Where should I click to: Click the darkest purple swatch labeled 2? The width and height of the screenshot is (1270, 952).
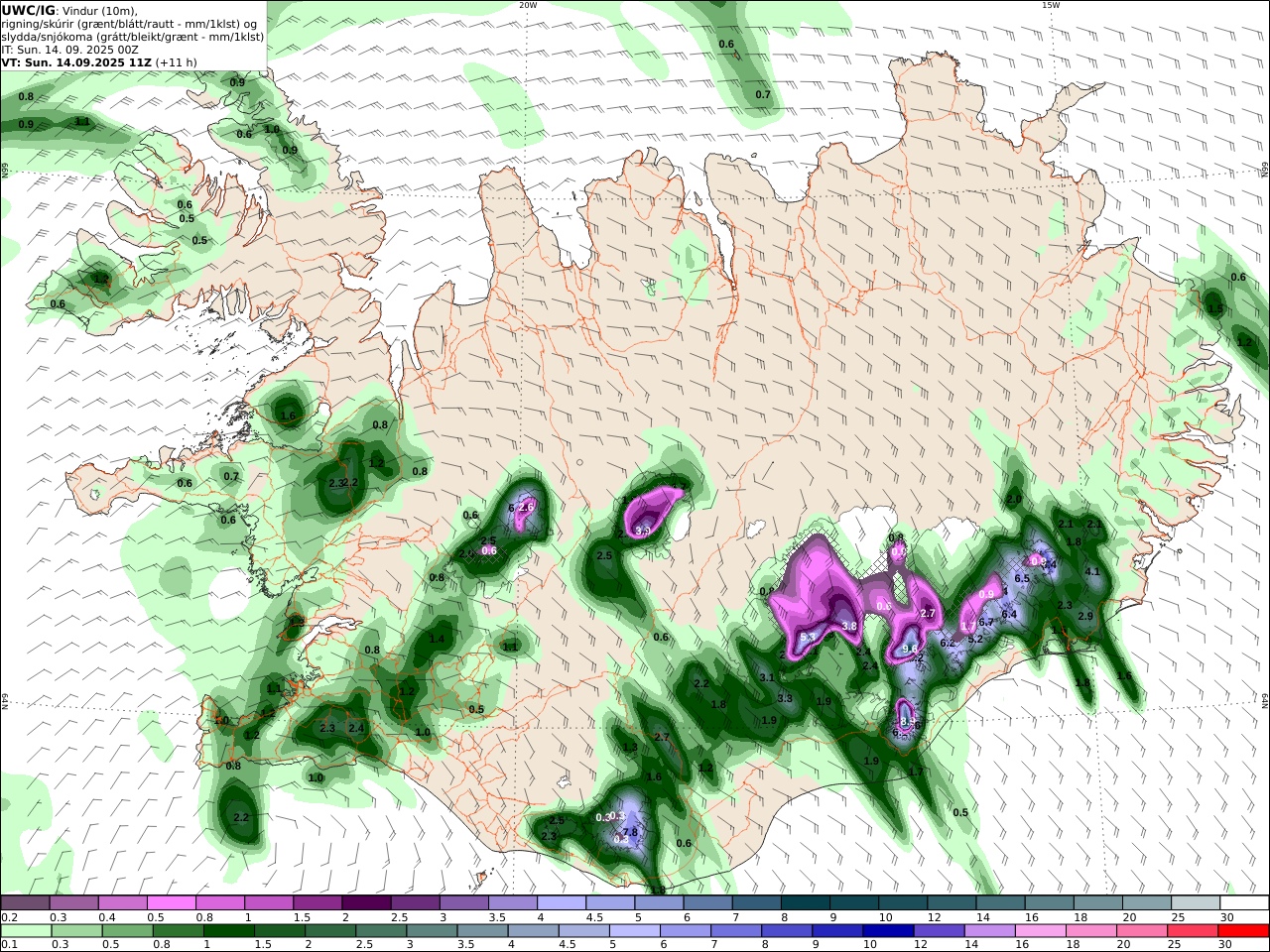365,903
